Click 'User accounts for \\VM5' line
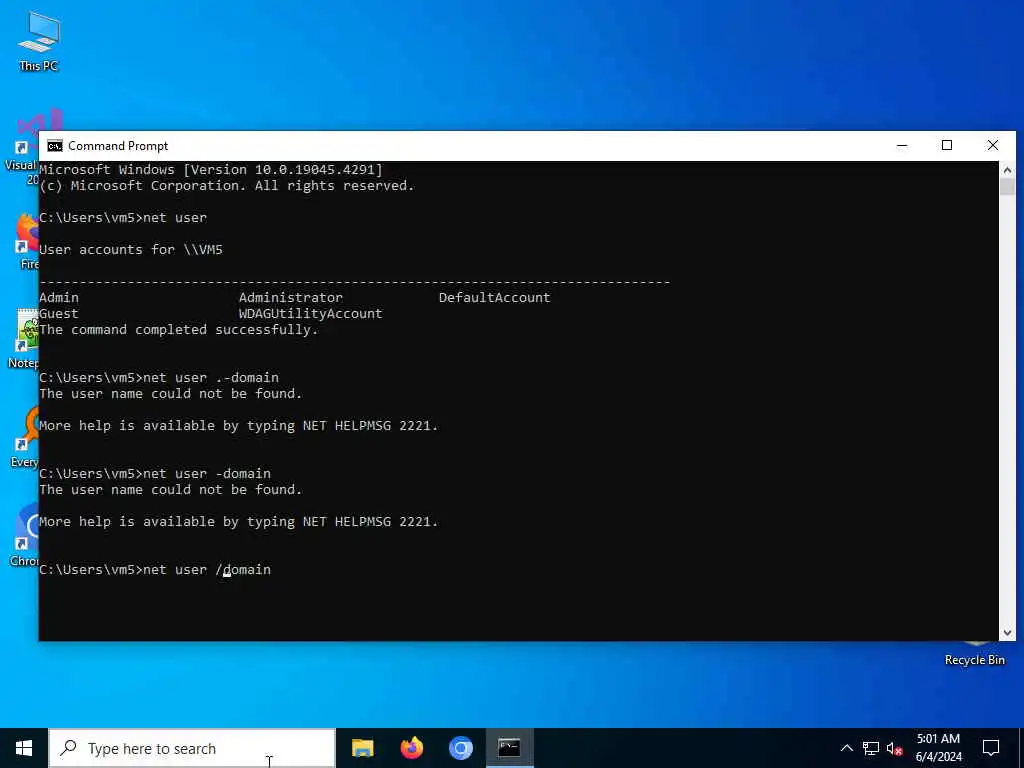Viewport: 1024px width, 768px height. [131, 249]
